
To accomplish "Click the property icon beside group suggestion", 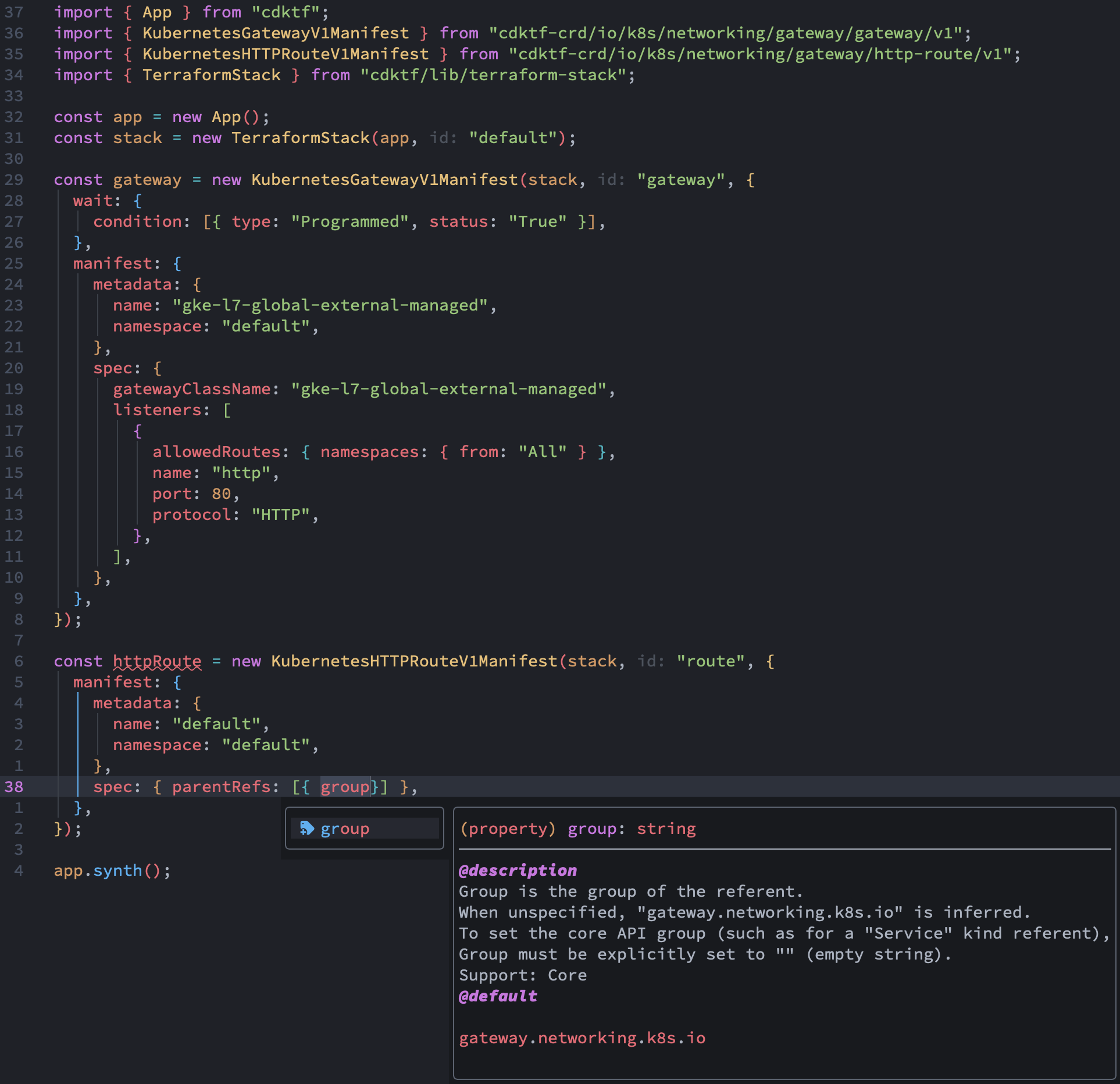I will click(306, 828).
